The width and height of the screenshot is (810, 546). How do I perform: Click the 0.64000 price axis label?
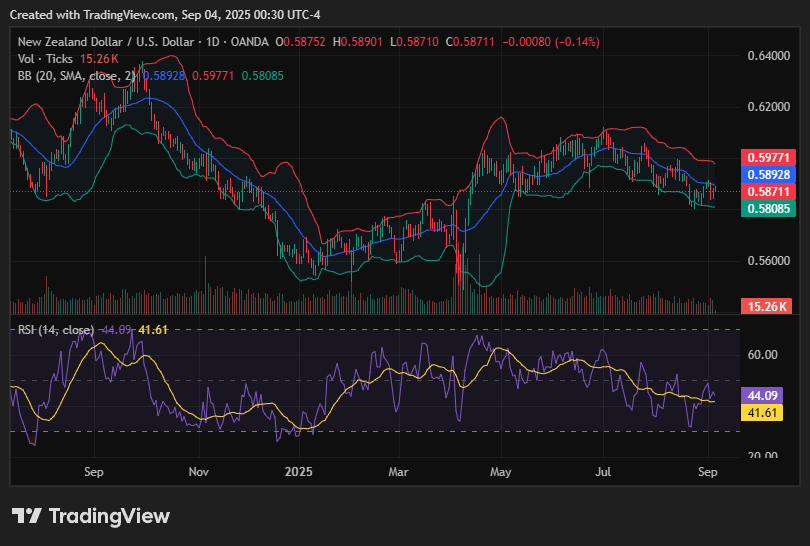pos(769,55)
